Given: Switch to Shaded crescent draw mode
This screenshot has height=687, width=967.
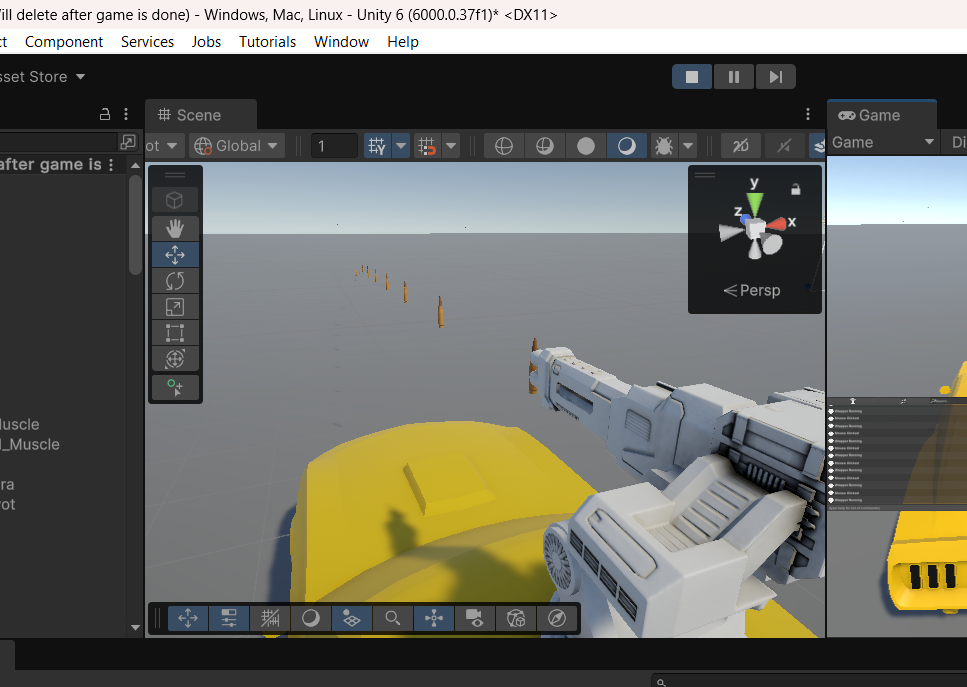Looking at the screenshot, I should tap(627, 146).
